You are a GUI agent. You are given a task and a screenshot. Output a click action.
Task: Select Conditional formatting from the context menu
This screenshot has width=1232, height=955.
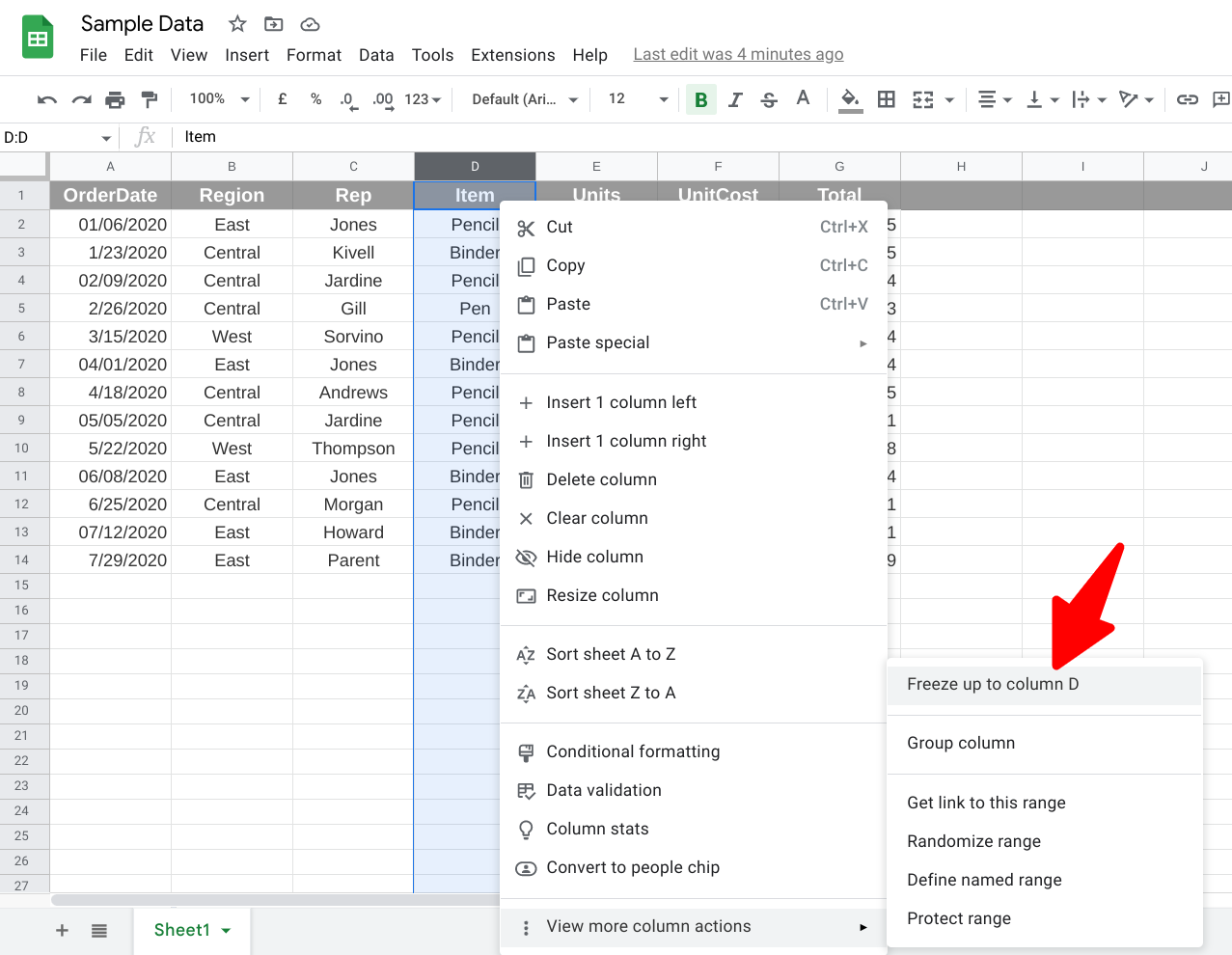[x=632, y=751]
